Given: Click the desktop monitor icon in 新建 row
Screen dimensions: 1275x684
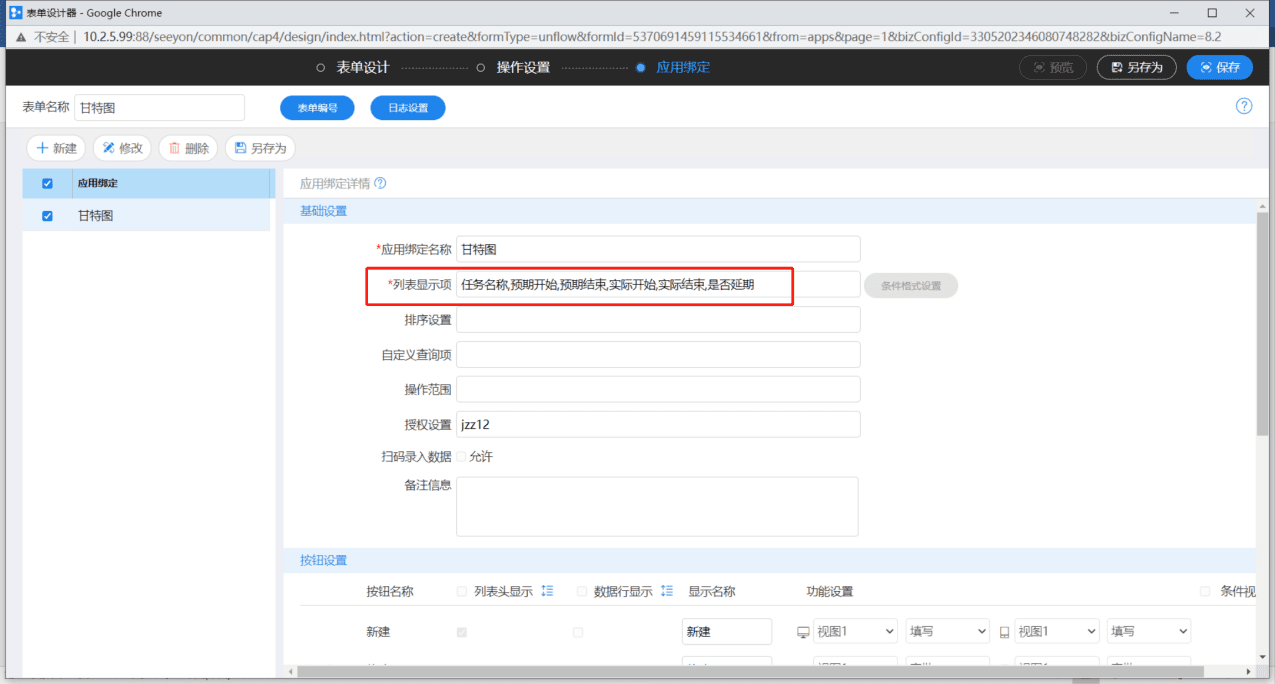Looking at the screenshot, I should (x=803, y=632).
